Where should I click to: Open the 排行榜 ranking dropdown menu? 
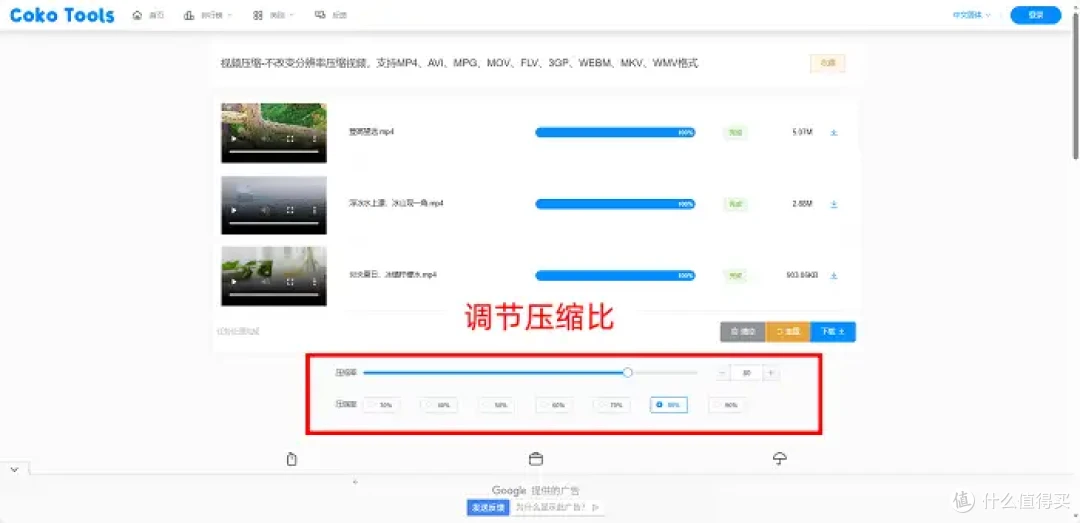(x=208, y=15)
